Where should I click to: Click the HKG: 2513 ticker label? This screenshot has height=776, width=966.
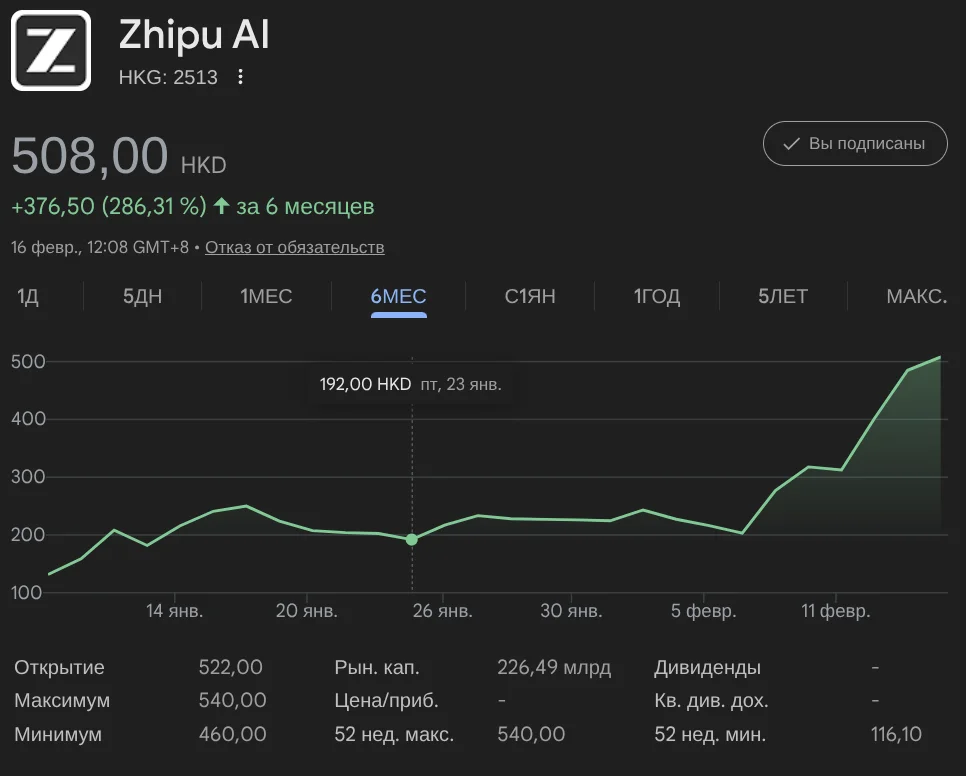pos(168,77)
